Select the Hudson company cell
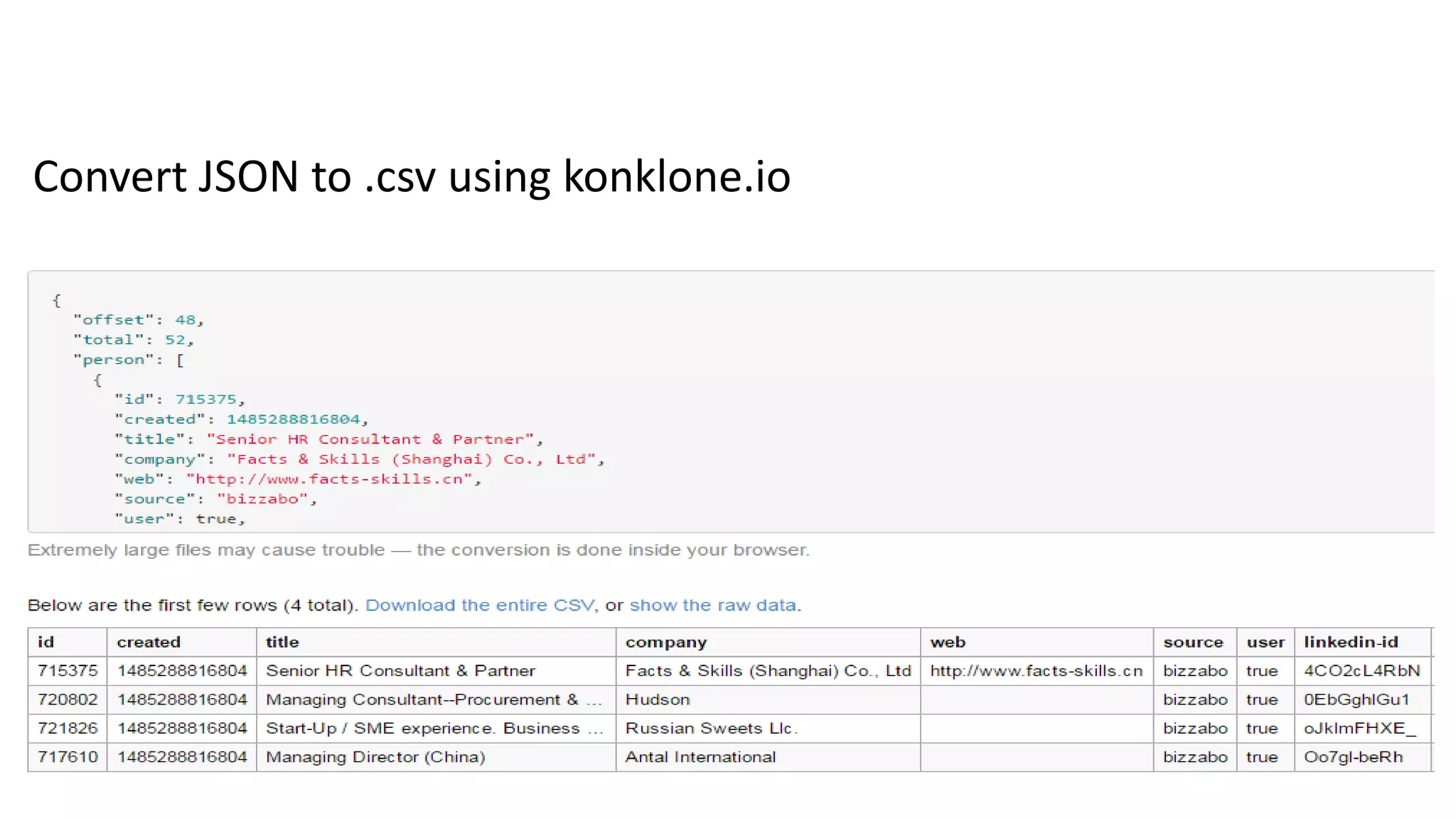The image size is (1456, 819). [x=658, y=700]
